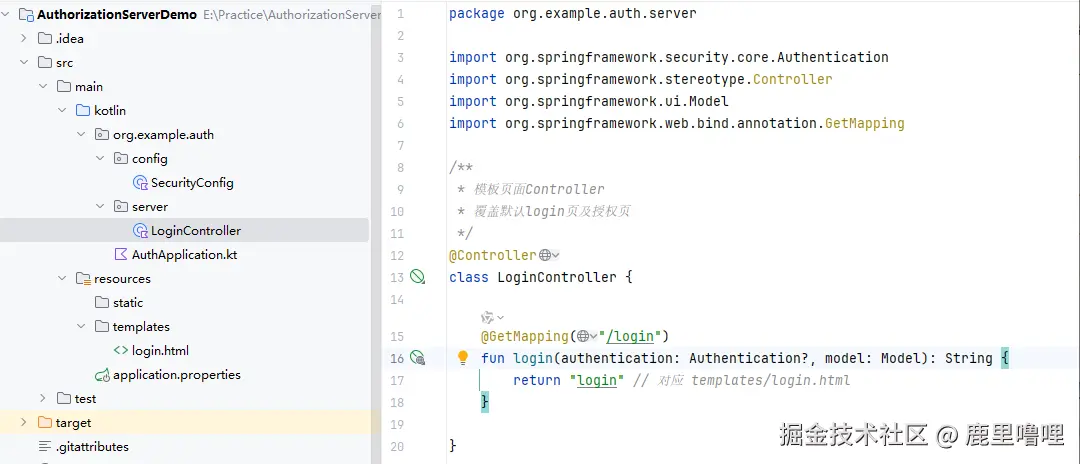Select SecurityConfig in the project tree
This screenshot has width=1080, height=464.
click(192, 183)
